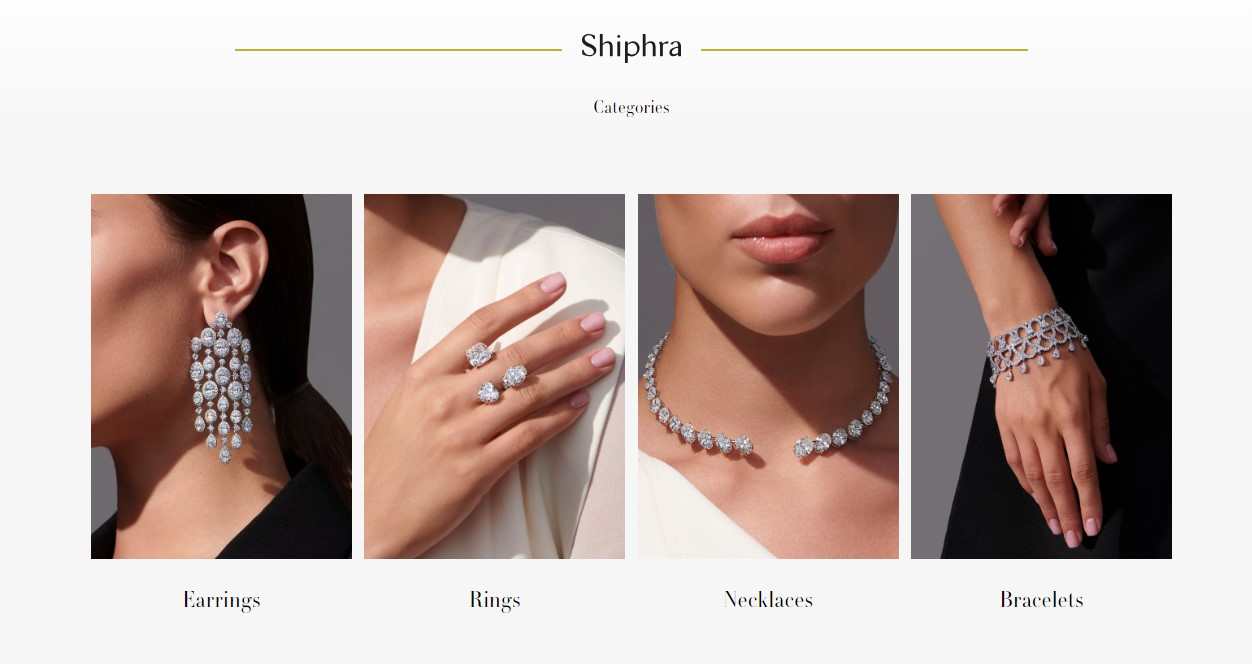Click the Bracelets text label

click(x=1041, y=600)
